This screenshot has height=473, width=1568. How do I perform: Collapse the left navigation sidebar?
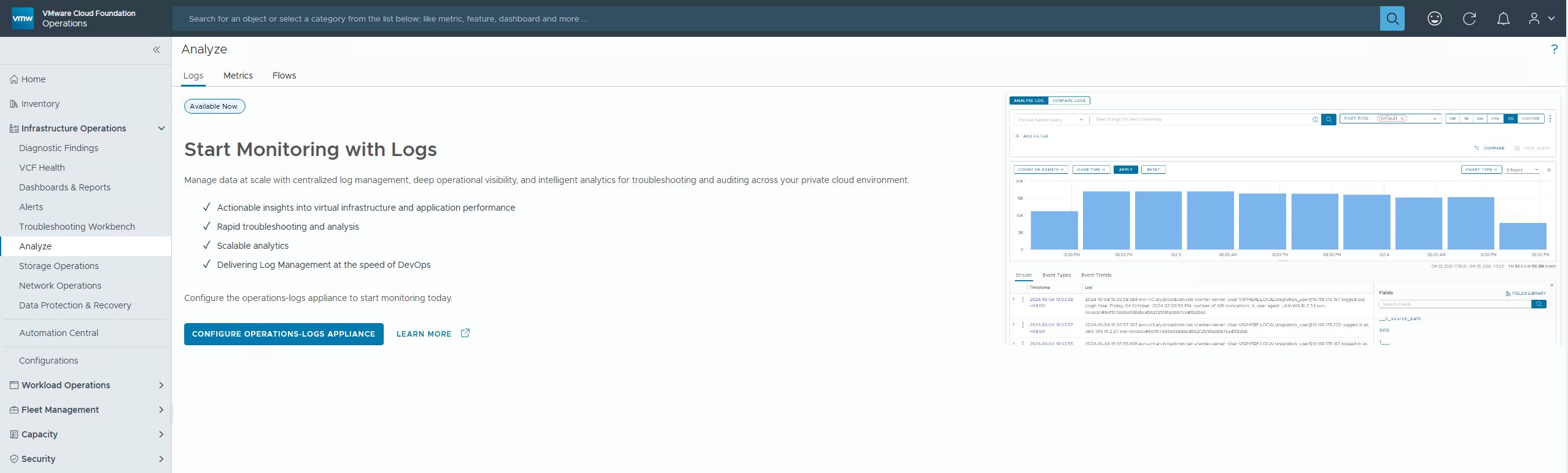click(156, 50)
